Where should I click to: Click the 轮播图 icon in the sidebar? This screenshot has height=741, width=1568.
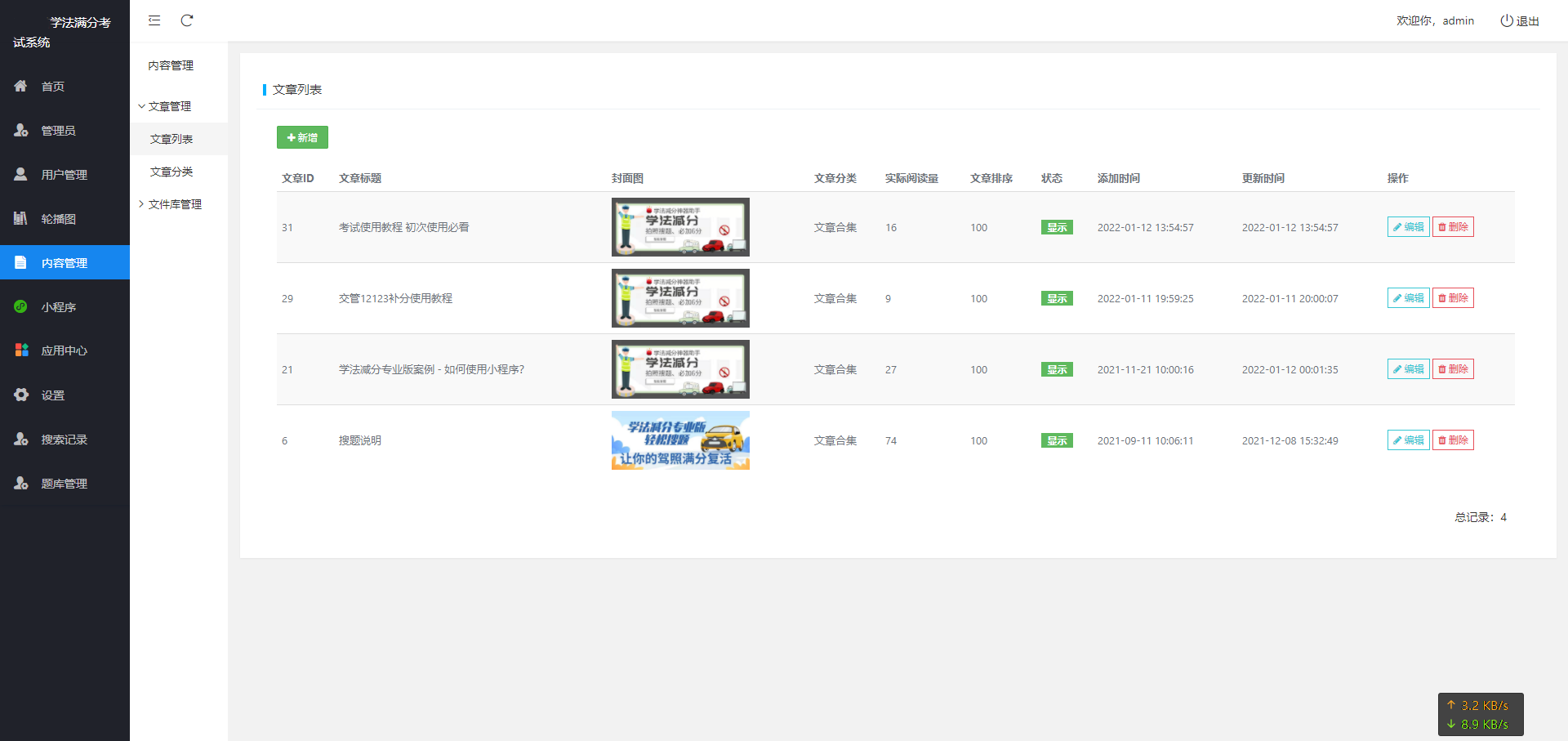click(21, 218)
